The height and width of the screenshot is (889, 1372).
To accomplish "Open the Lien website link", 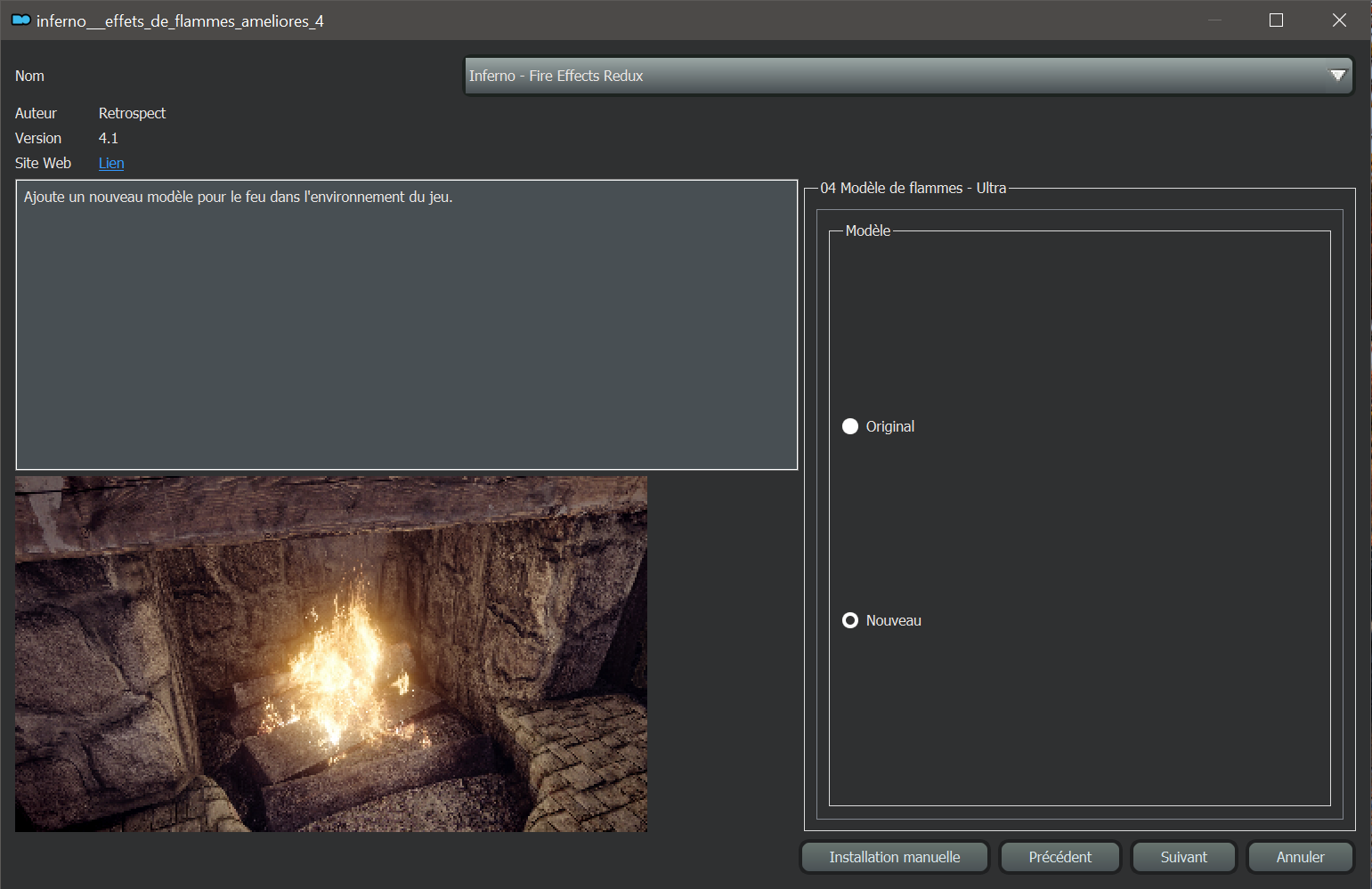I will click(x=111, y=163).
